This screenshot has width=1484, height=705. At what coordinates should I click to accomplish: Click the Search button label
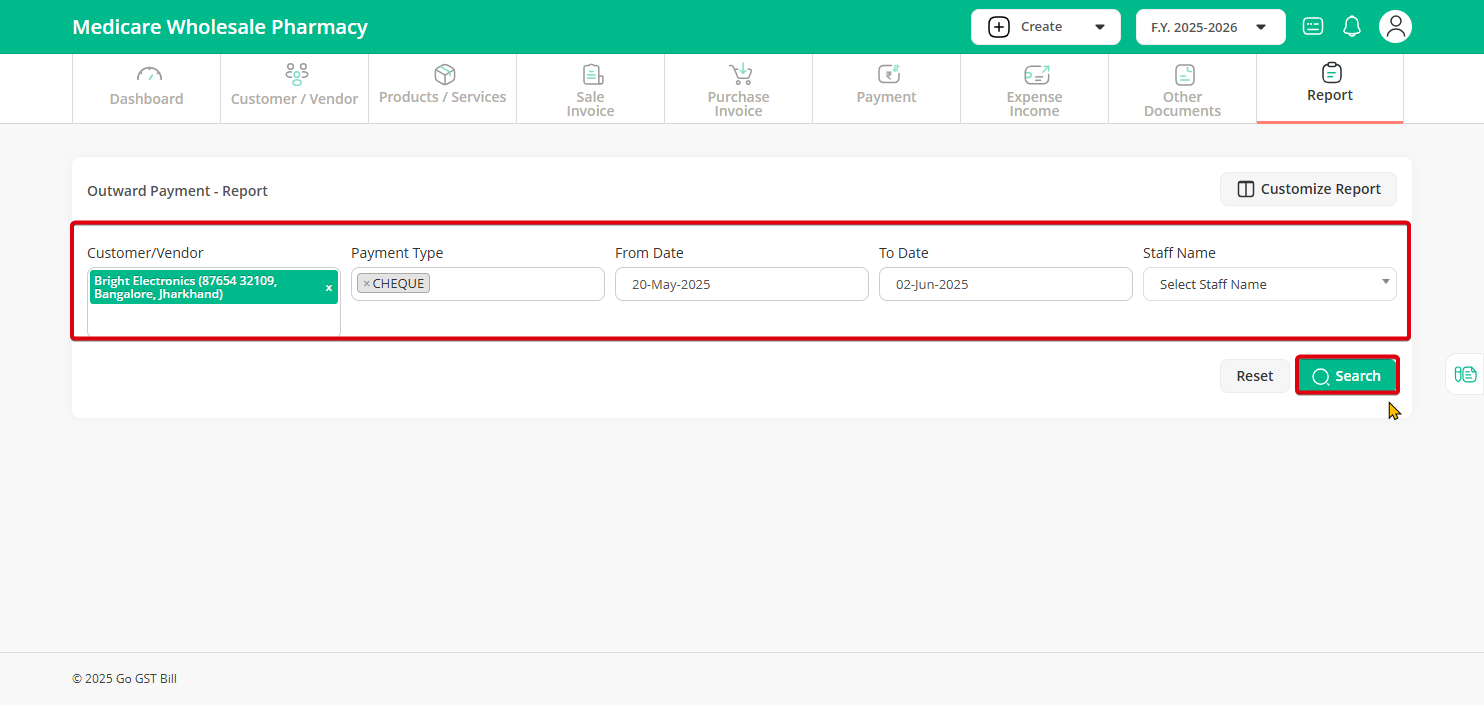tap(1358, 376)
